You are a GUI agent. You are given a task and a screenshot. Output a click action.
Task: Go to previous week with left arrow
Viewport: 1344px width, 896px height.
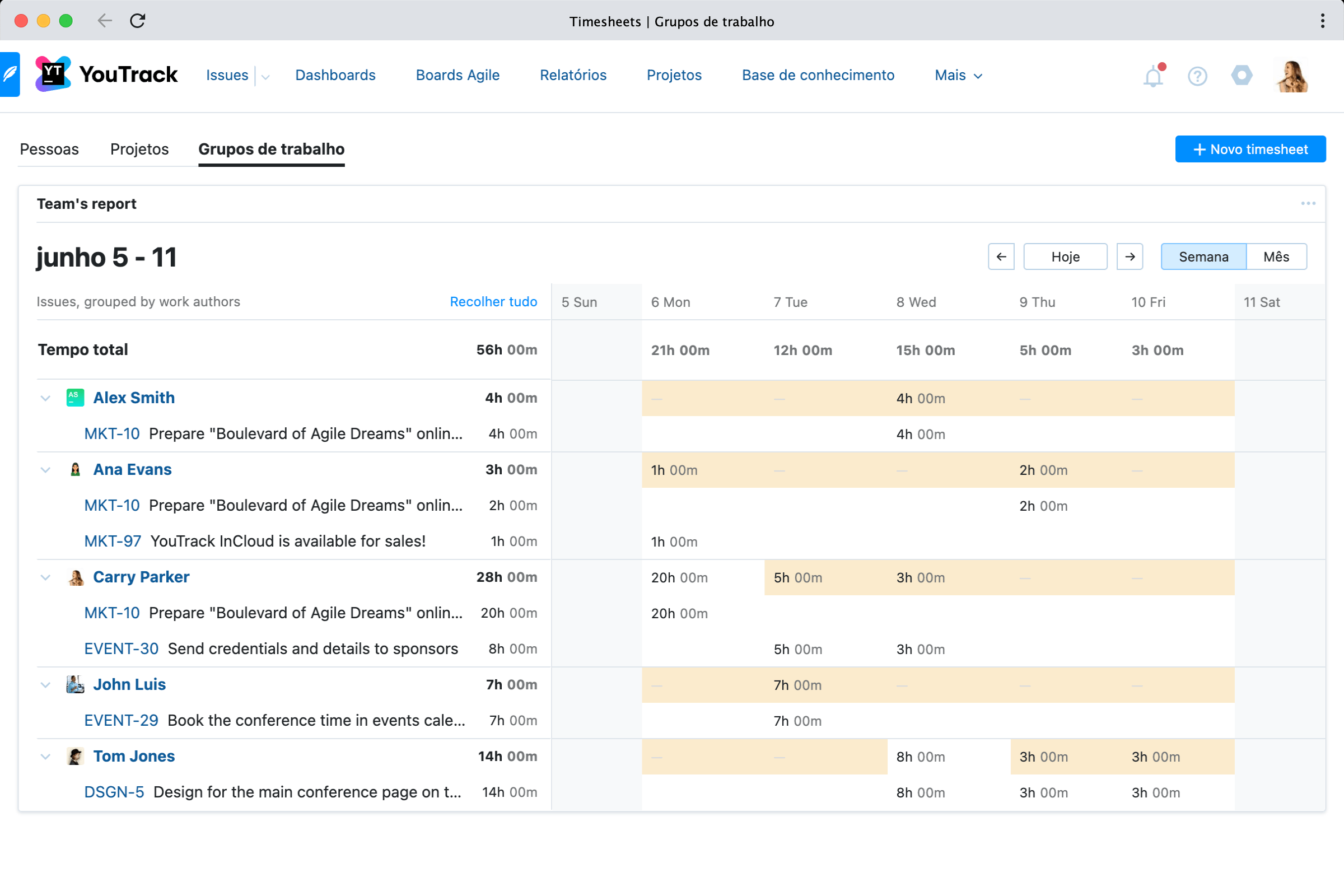coord(1001,256)
